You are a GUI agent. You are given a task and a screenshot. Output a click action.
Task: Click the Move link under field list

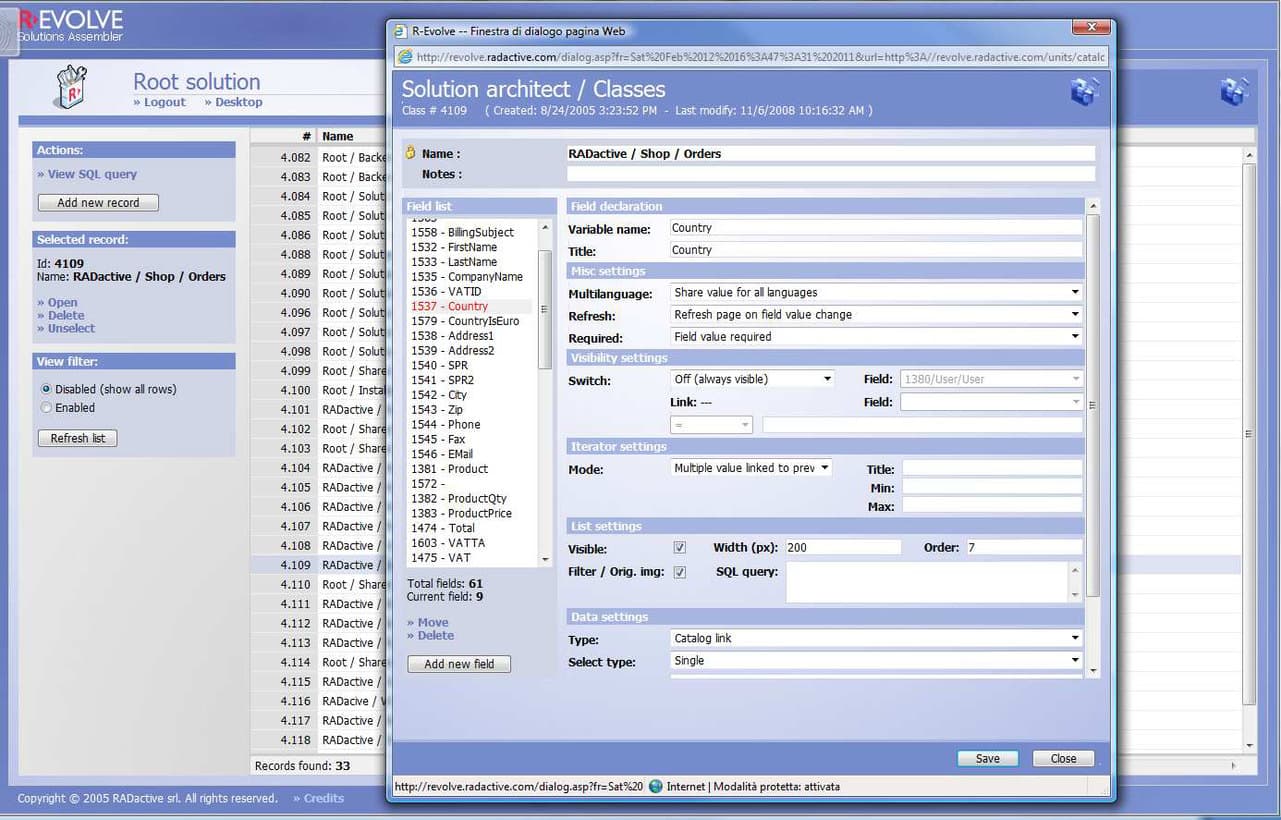[428, 622]
